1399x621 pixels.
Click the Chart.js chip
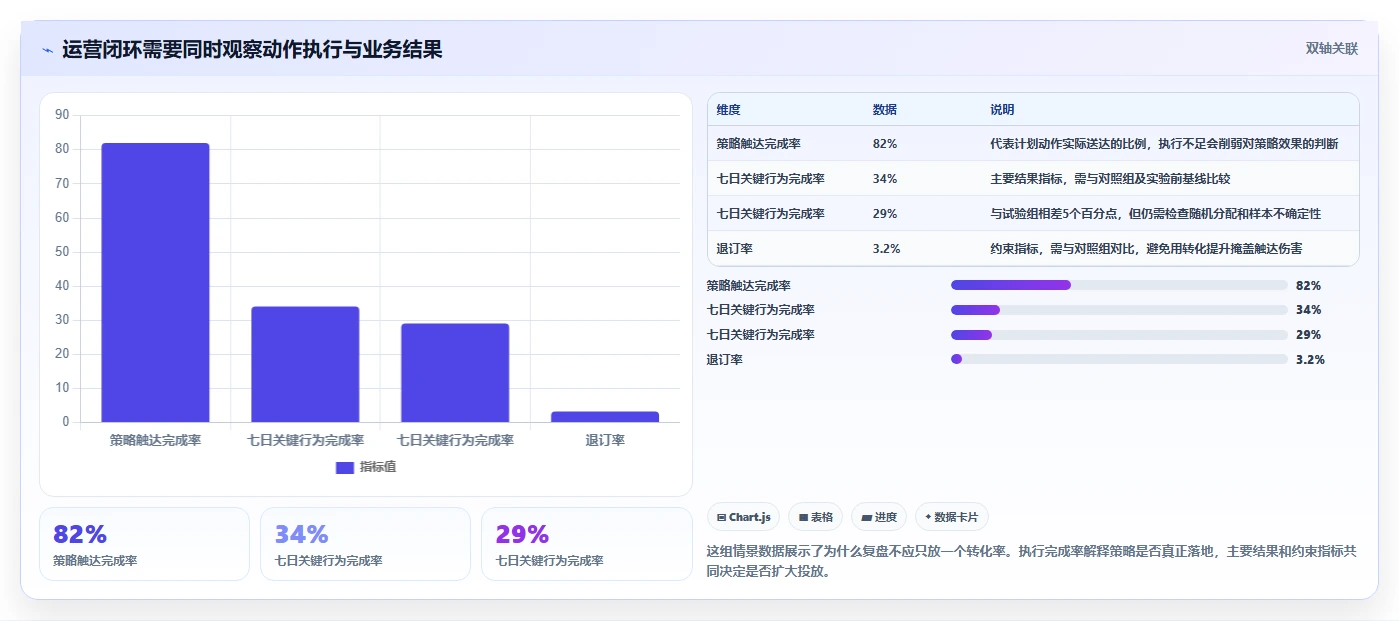pos(743,517)
